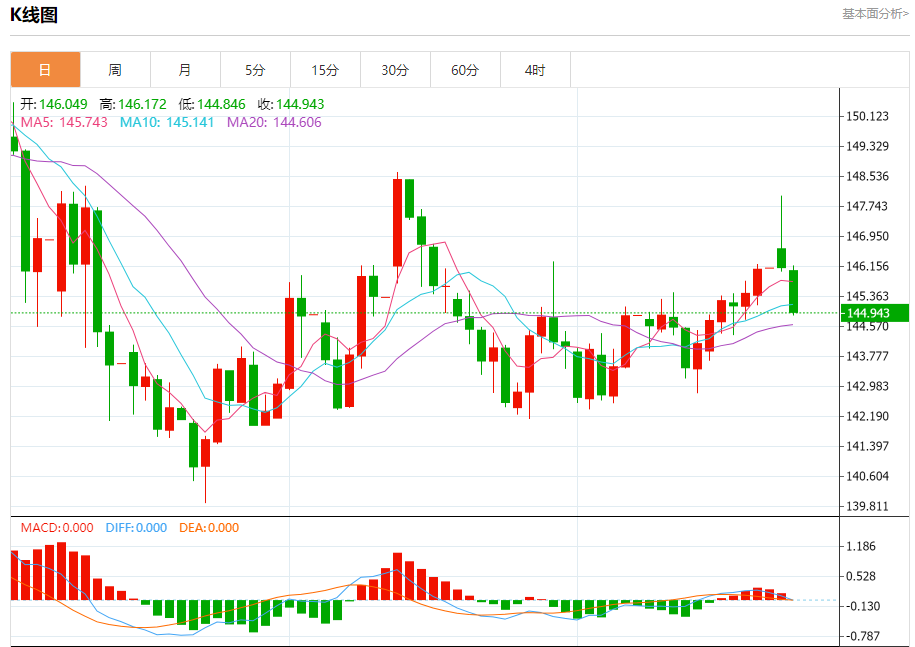The image size is (915, 647).
Task: Click the 148.536 price axis label
Action: (x=867, y=176)
